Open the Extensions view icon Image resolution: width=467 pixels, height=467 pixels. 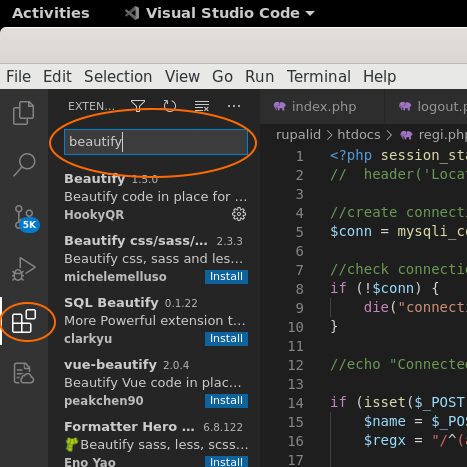click(x=24, y=321)
